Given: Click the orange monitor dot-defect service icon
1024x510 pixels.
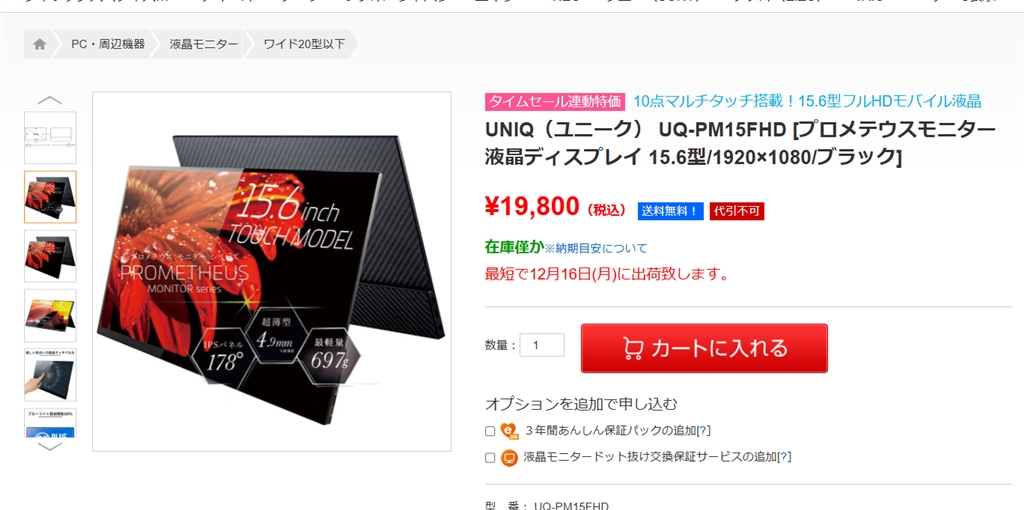Looking at the screenshot, I should pos(509,458).
